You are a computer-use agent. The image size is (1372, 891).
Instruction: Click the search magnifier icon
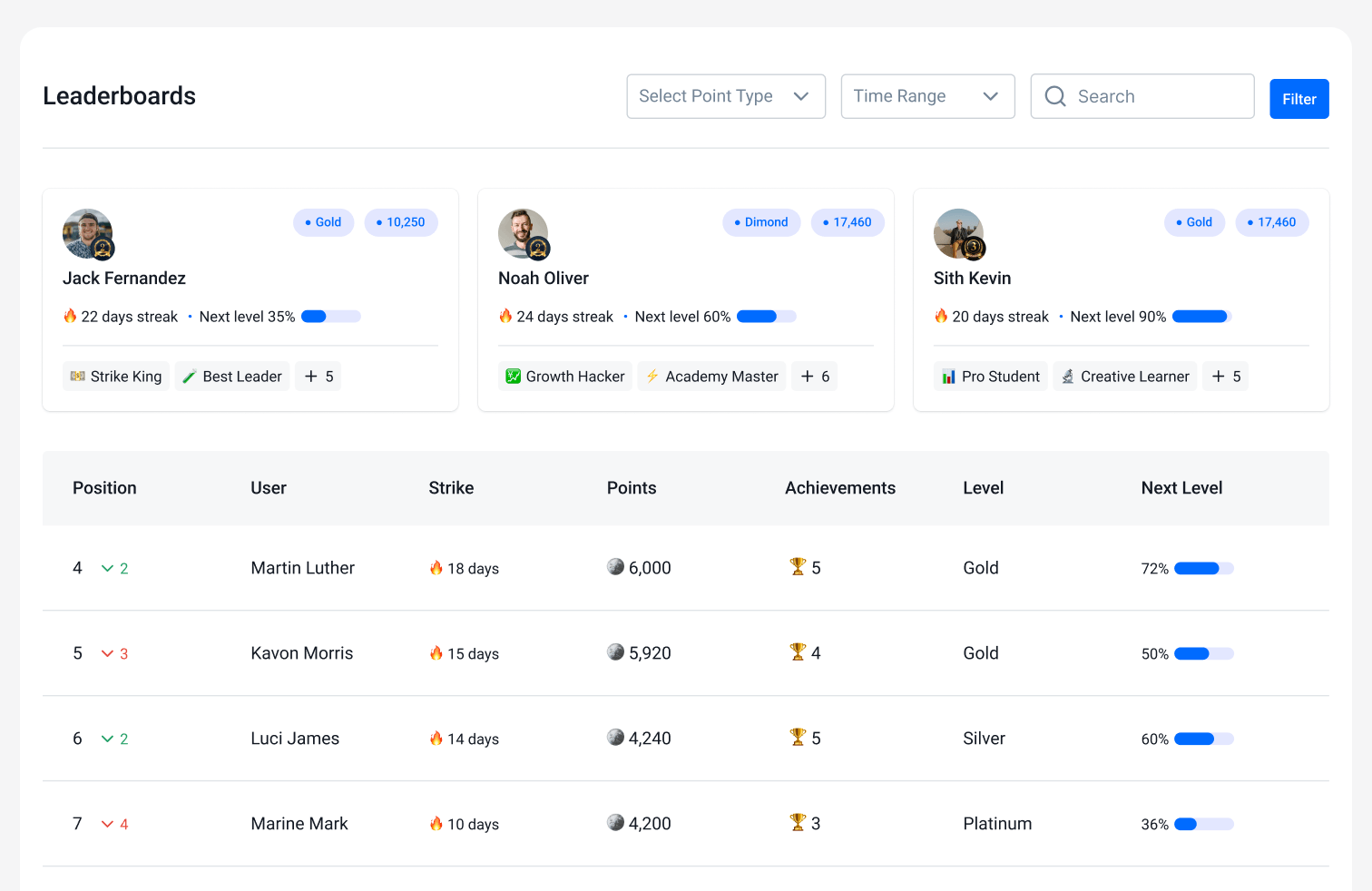1054,96
